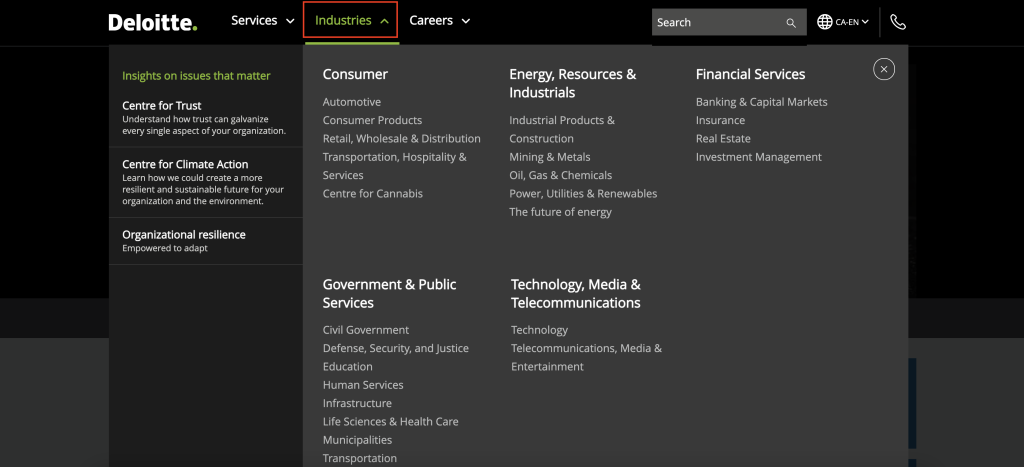Open the CA-EN language dropdown
This screenshot has width=1024, height=467.
pos(852,22)
